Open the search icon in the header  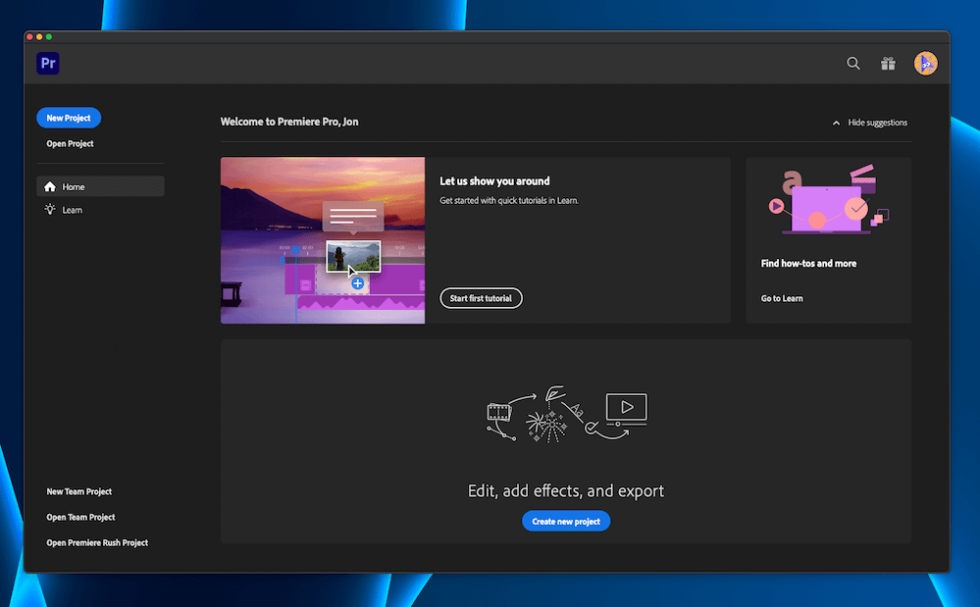pos(853,63)
